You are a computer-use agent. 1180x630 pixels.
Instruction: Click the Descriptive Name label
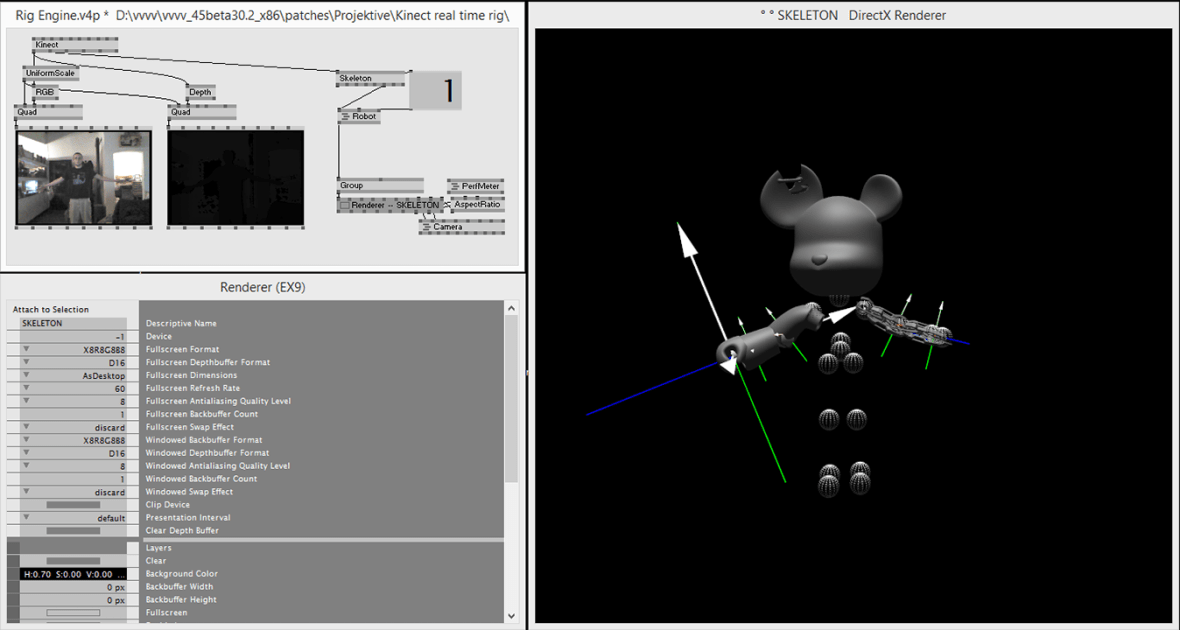coord(181,324)
